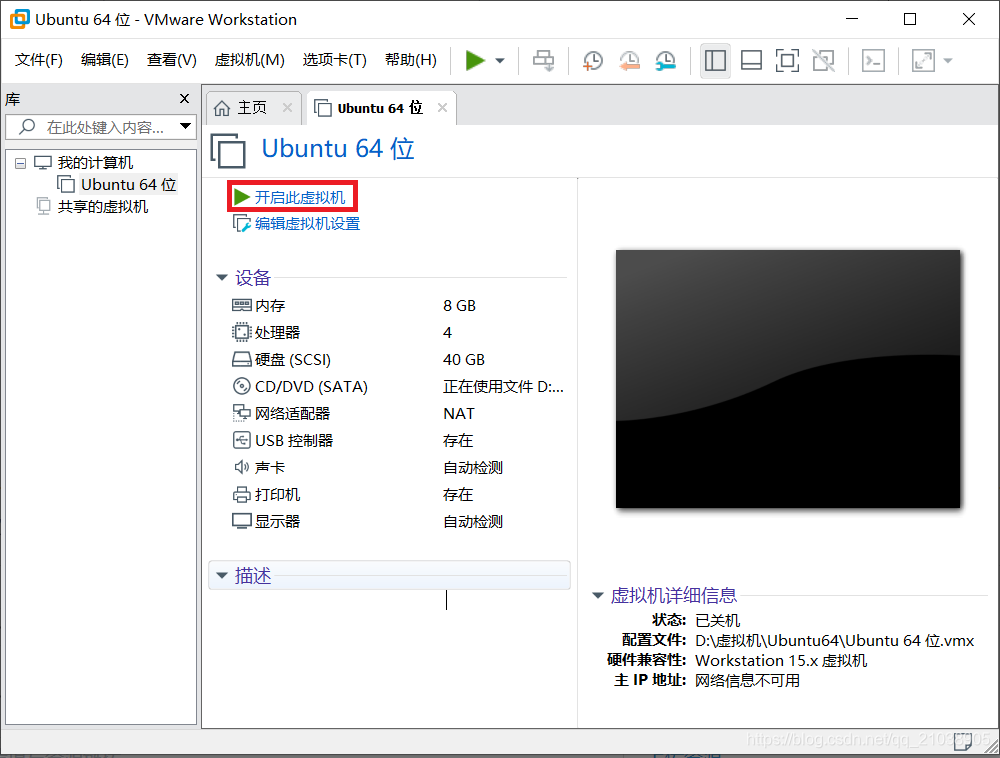
Task: Open the library search filter dropdown
Action: tap(186, 126)
